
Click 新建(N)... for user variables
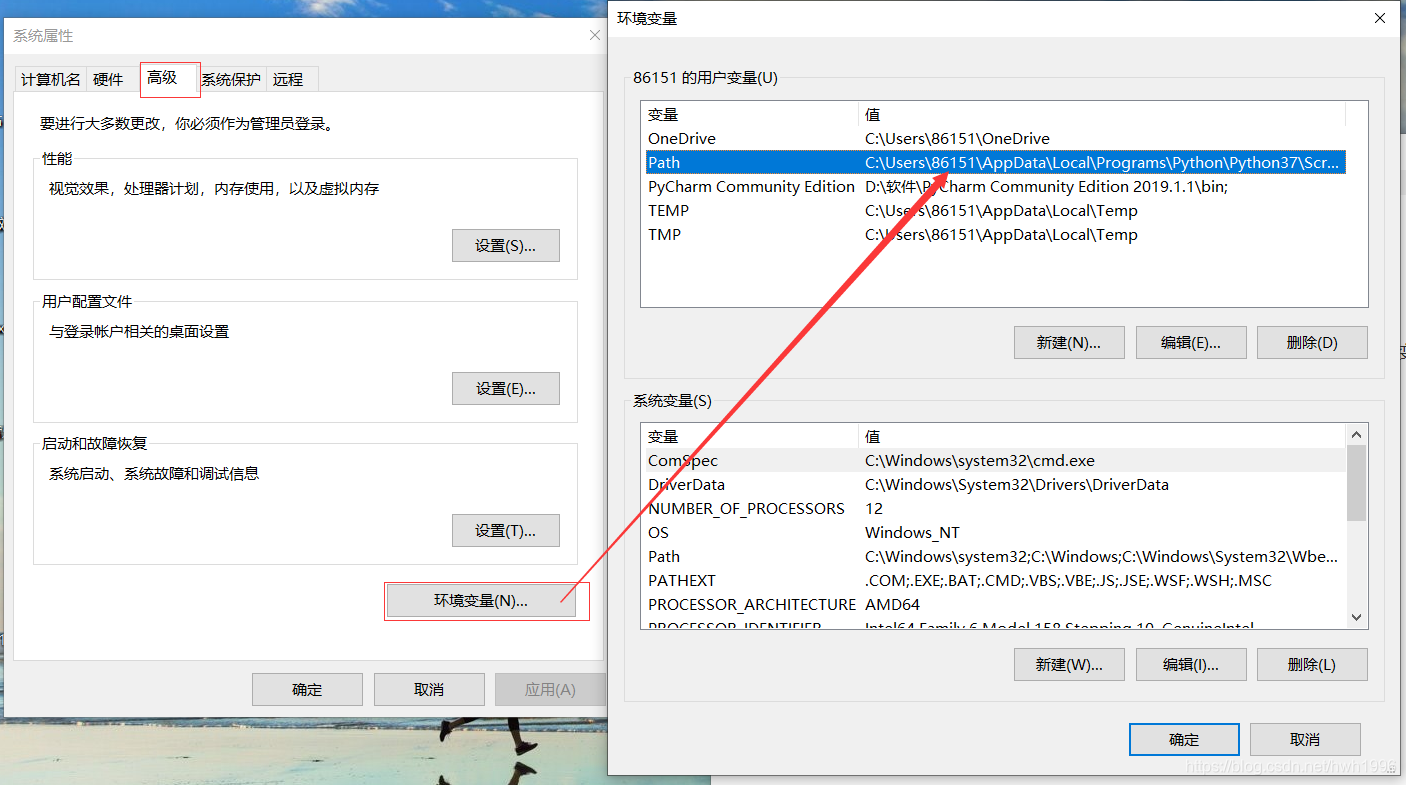(1069, 342)
